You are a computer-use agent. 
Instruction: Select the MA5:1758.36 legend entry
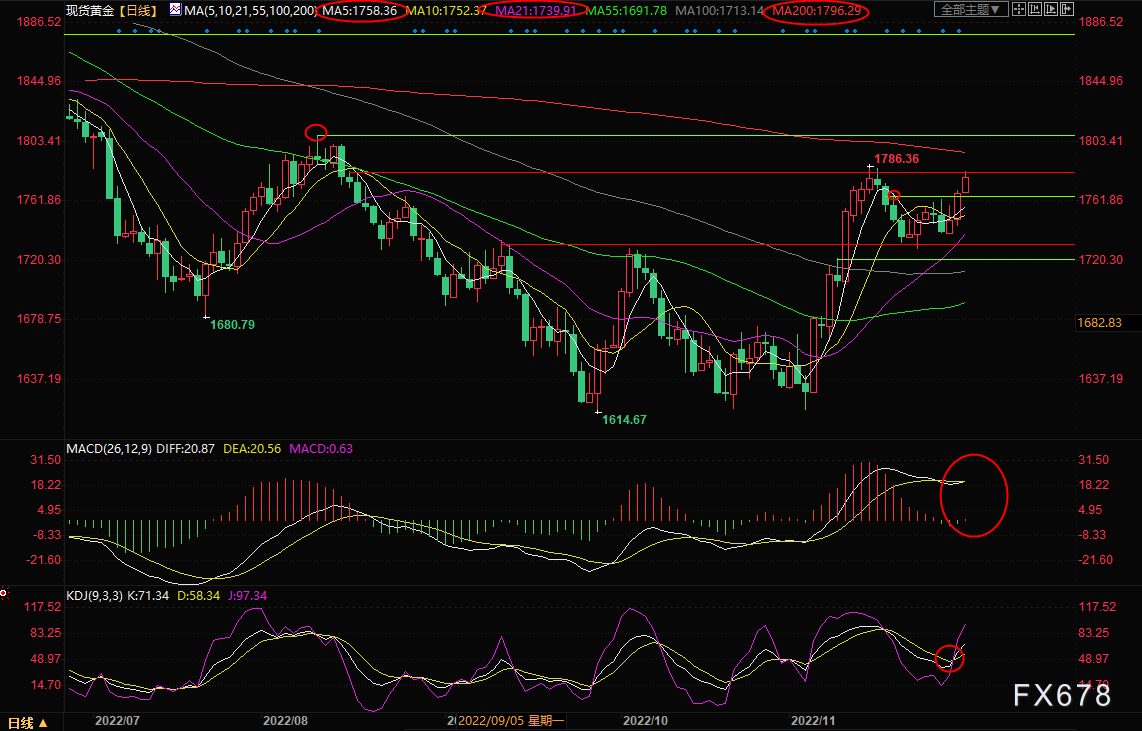point(362,10)
